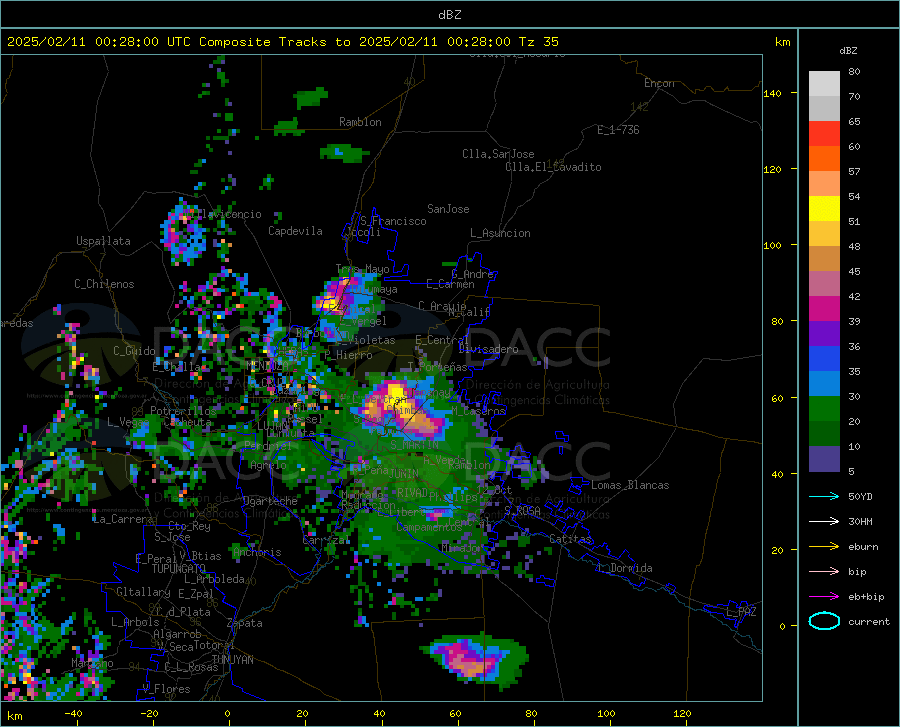The height and width of the screenshot is (727, 900).
Task: Click the Capdevila place label
Action: pyautogui.click(x=295, y=231)
